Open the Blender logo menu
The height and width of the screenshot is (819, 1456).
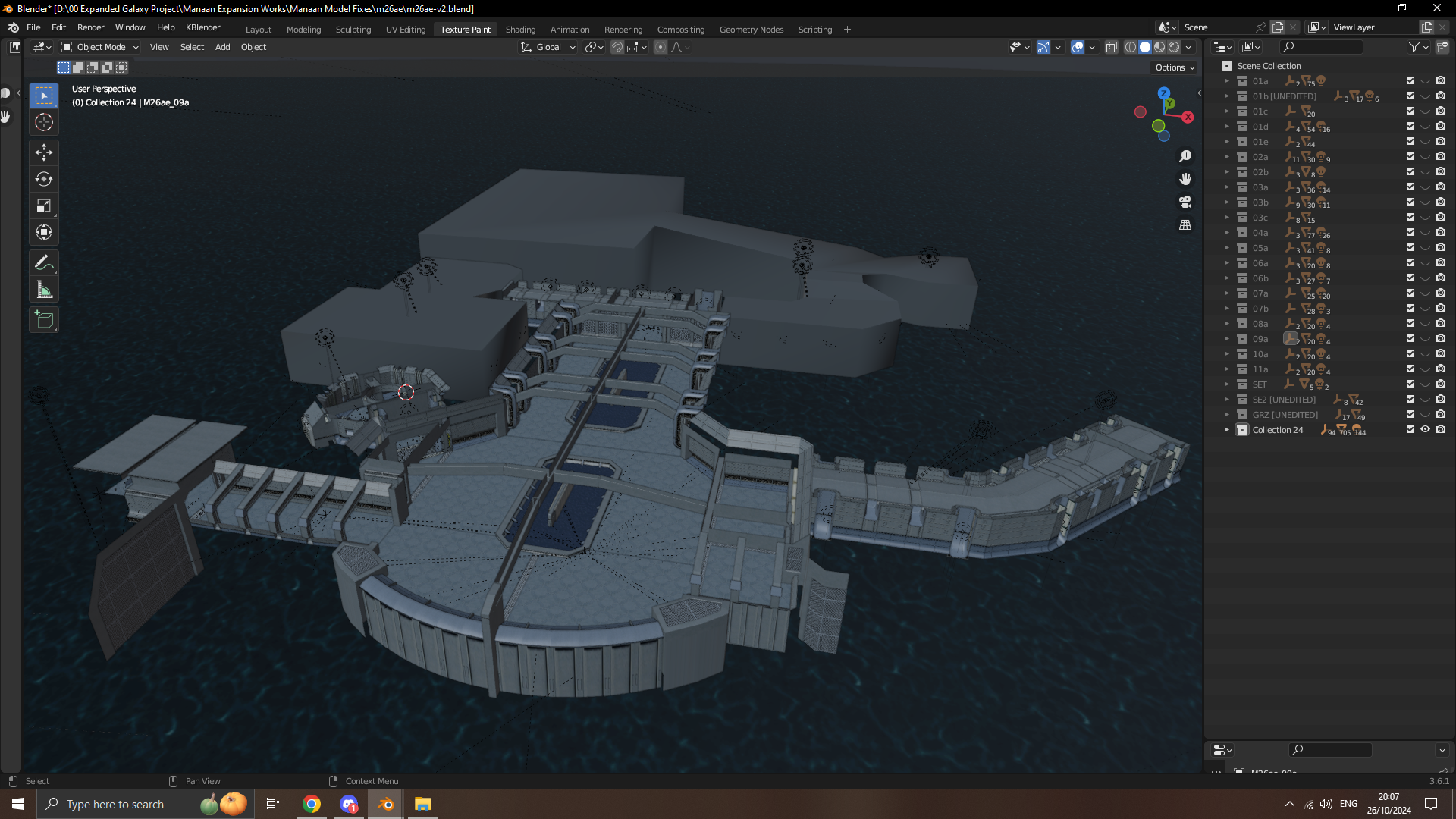pyautogui.click(x=13, y=27)
